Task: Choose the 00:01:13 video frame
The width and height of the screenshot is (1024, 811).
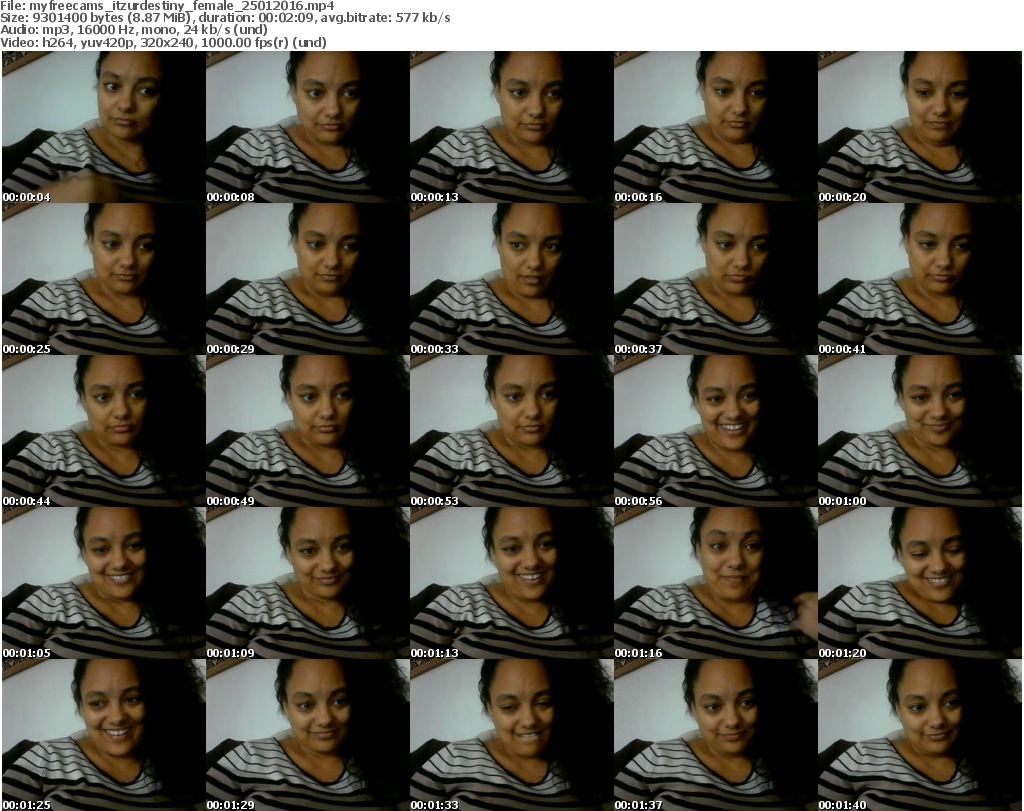Action: 511,583
